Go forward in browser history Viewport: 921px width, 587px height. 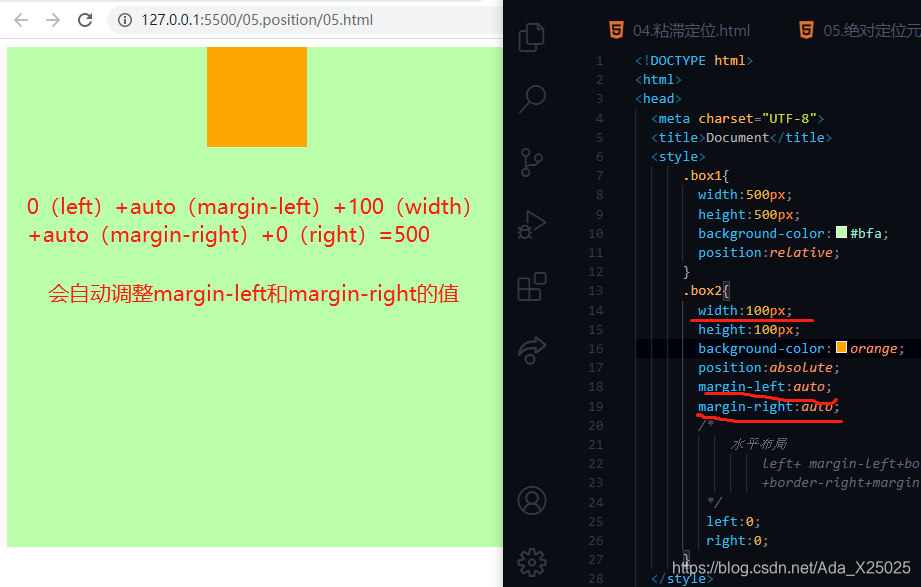click(53, 20)
